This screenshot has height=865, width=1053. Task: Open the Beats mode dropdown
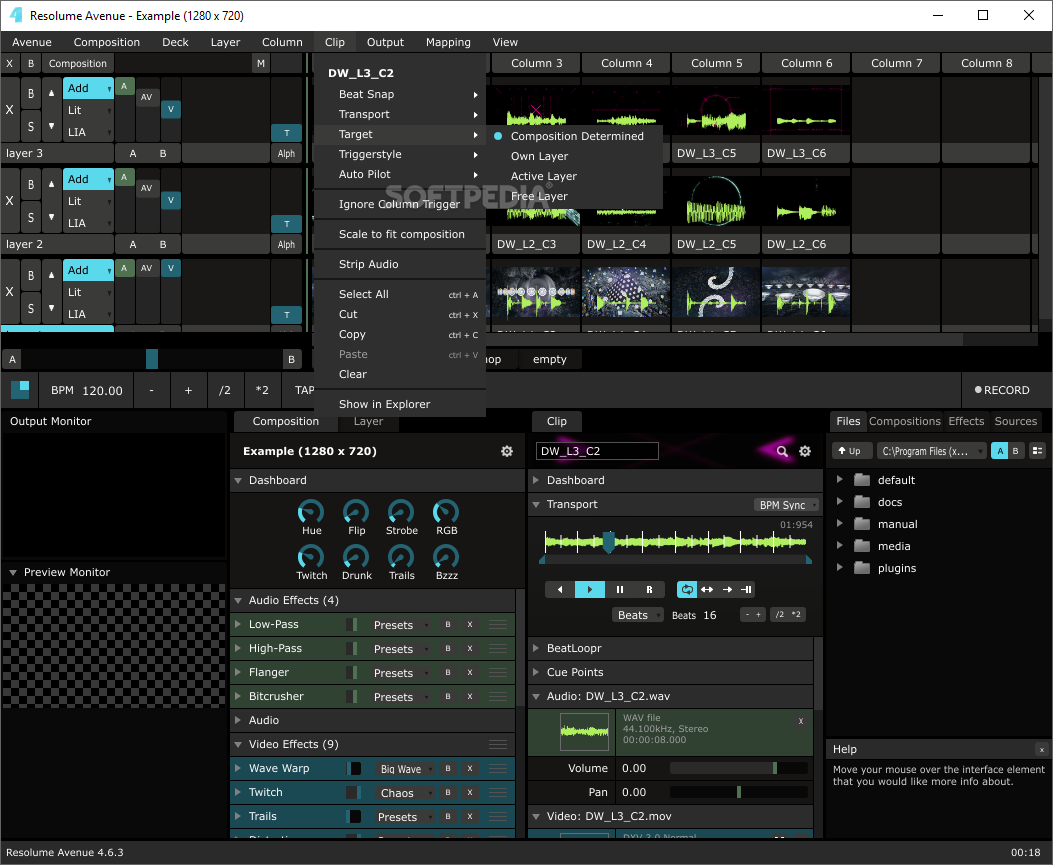637,615
